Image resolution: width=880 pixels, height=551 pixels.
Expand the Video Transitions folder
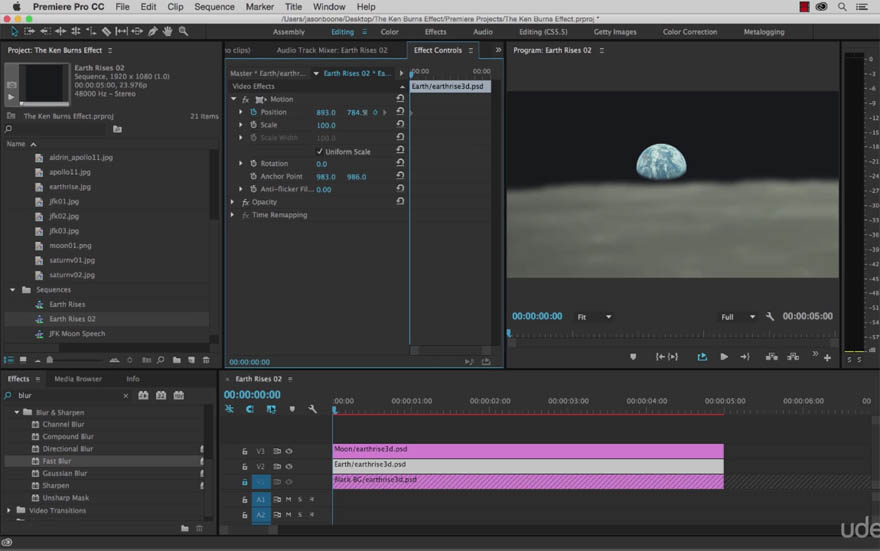[x=8, y=511]
